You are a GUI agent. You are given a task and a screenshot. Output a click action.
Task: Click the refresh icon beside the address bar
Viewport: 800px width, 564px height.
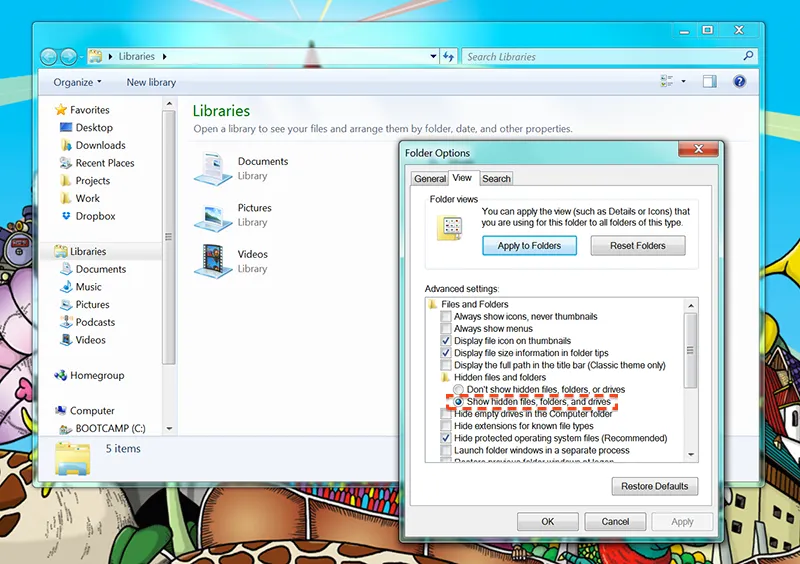(448, 57)
